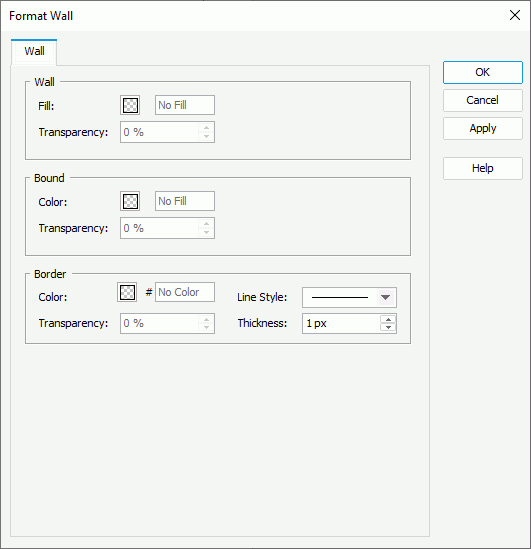
Task: Decrease Border Transparency with down arrow
Action: (x=207, y=328)
